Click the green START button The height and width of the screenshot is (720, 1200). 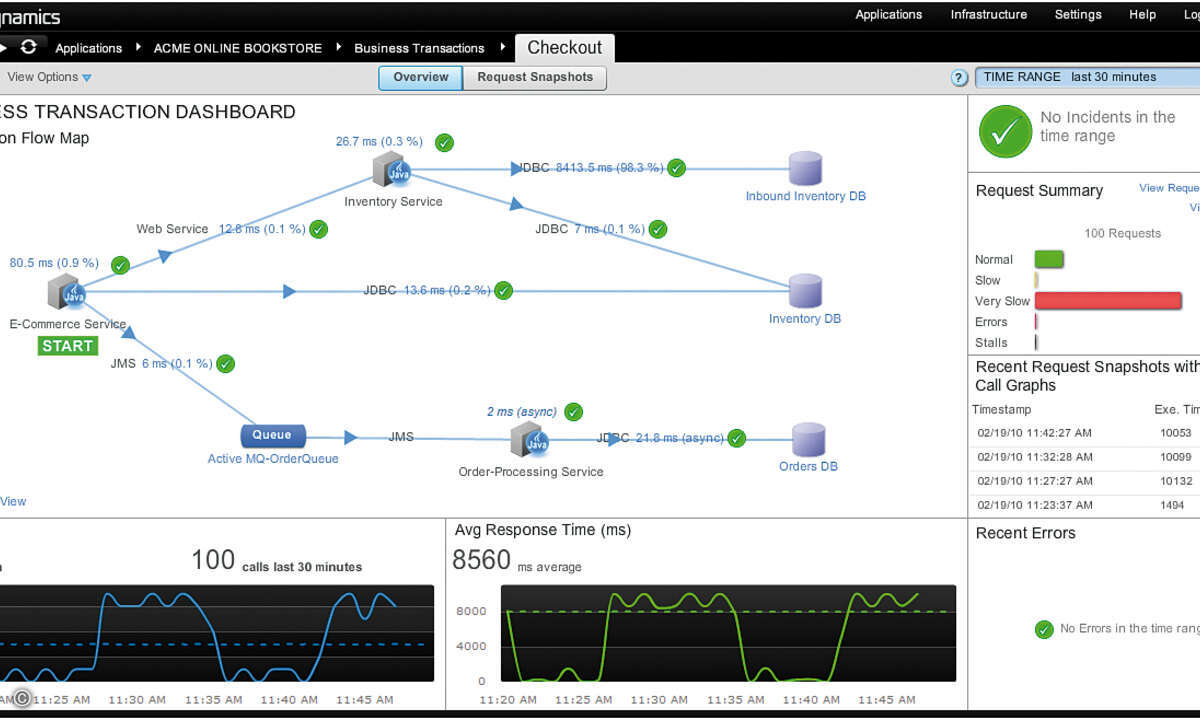(x=68, y=346)
